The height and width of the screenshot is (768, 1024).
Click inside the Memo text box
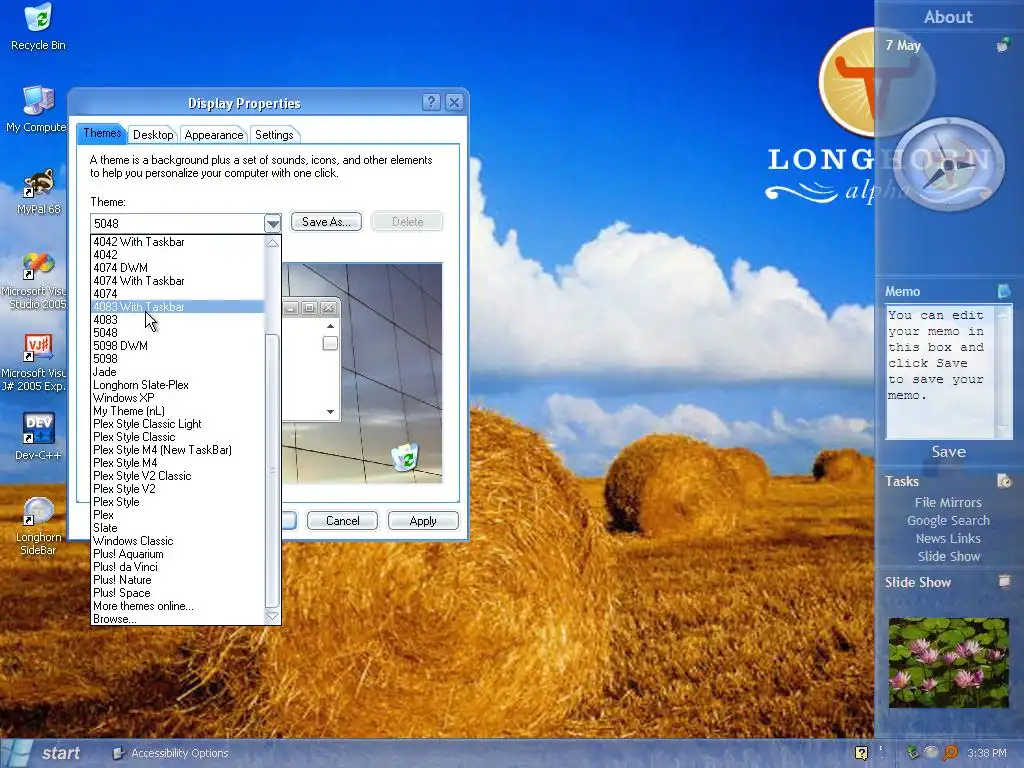[x=939, y=372]
